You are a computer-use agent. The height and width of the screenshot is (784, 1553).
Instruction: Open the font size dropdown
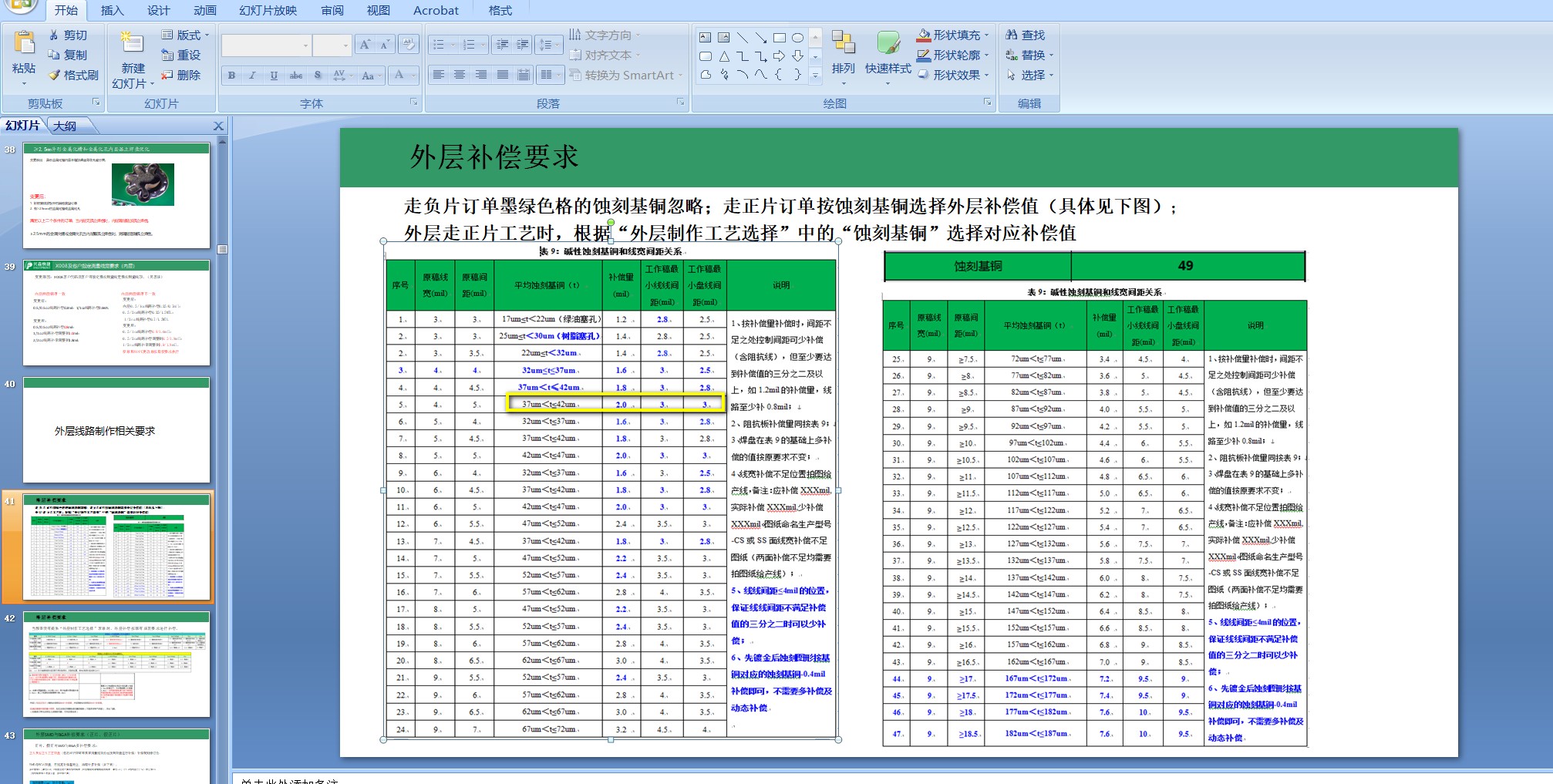pos(345,45)
